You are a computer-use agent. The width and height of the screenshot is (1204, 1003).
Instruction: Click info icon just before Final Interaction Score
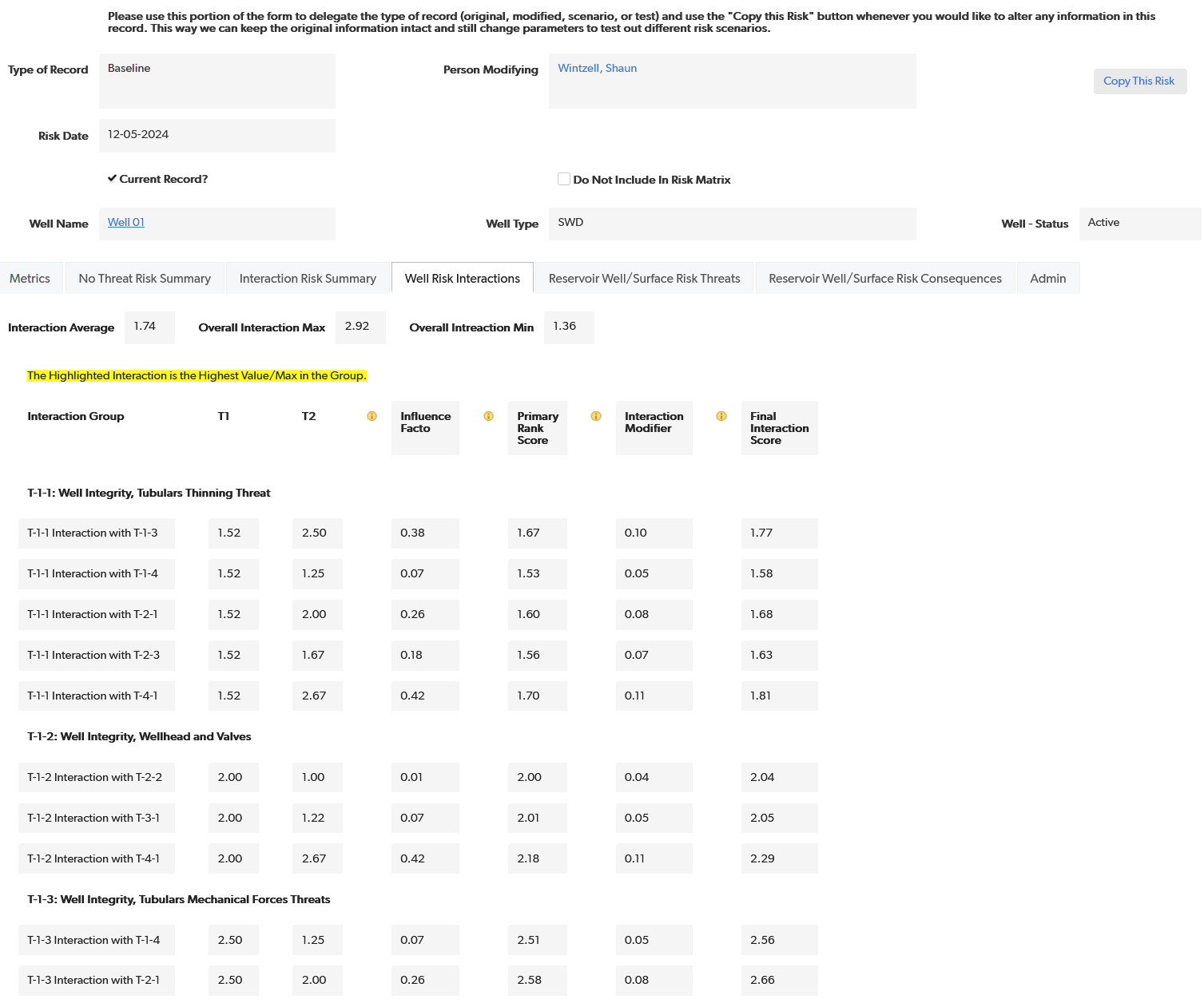coord(721,416)
